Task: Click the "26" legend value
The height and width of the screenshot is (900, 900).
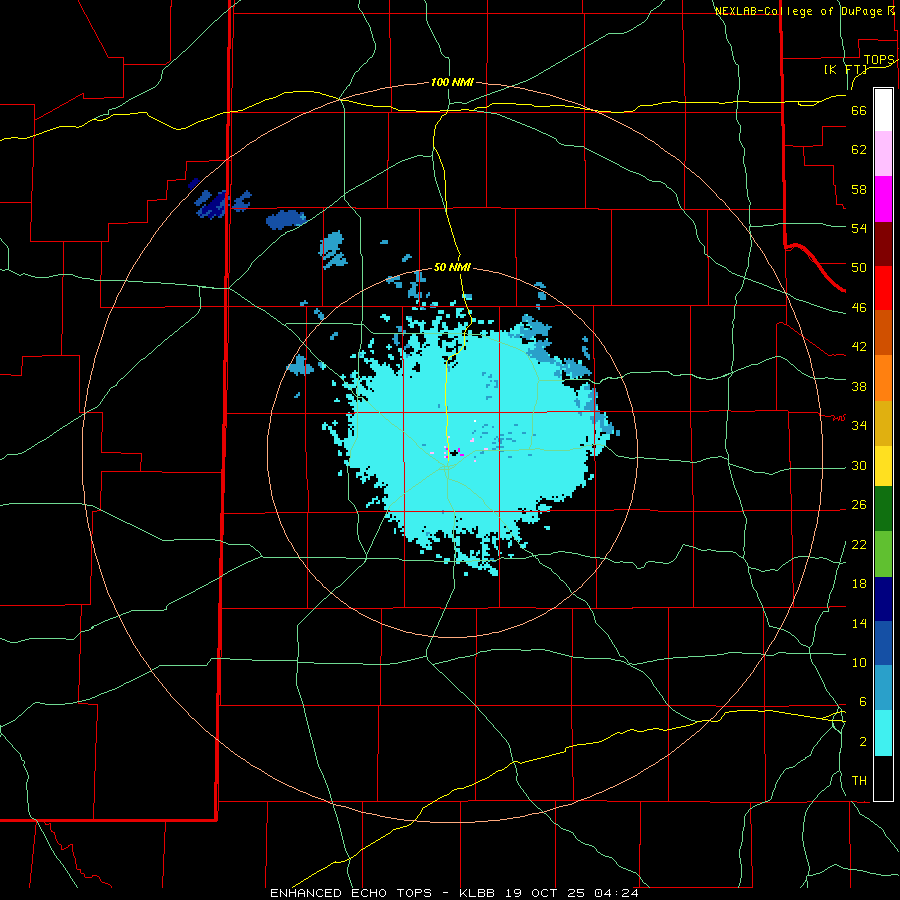Action: (x=859, y=505)
